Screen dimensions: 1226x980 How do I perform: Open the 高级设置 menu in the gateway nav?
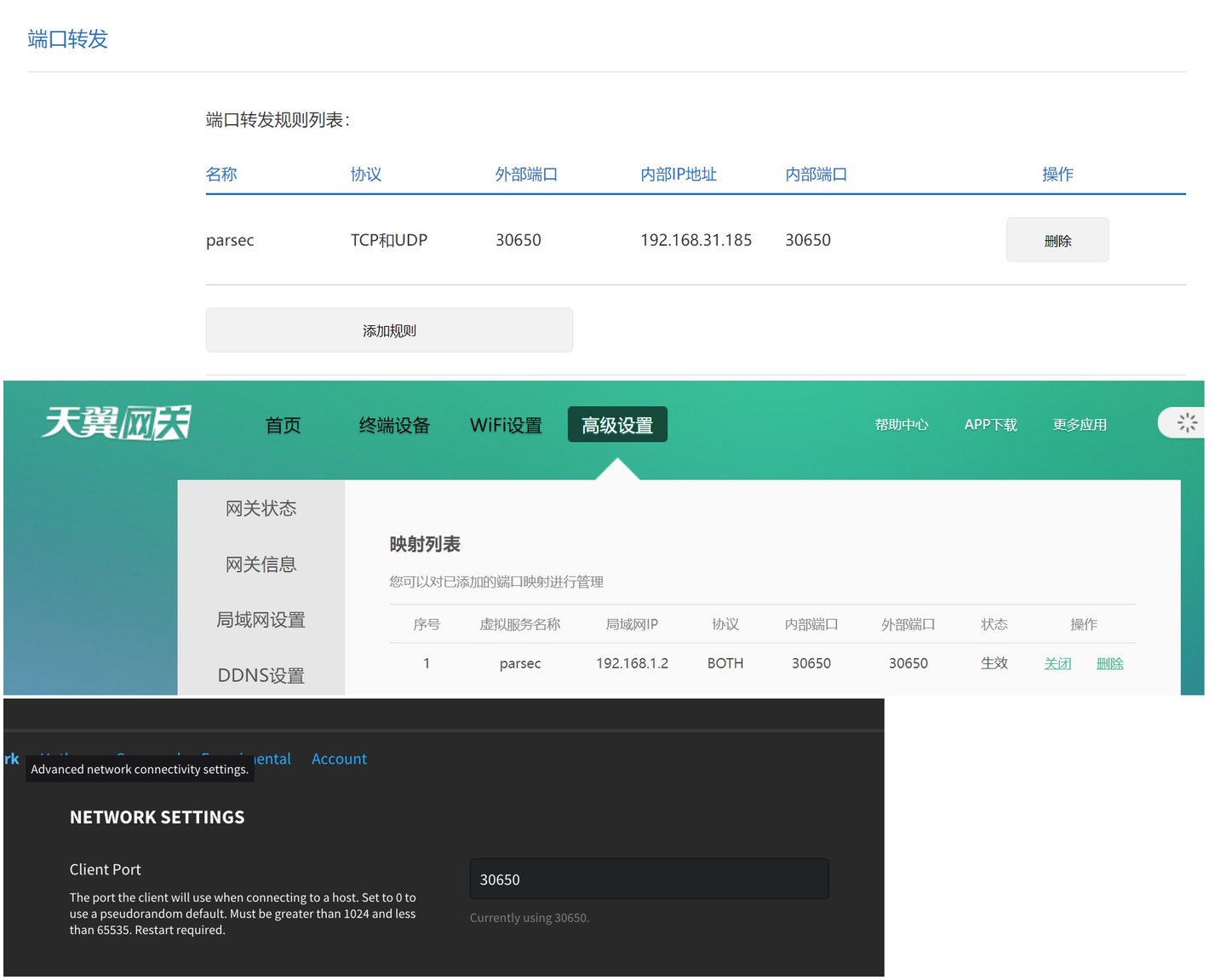click(x=617, y=424)
